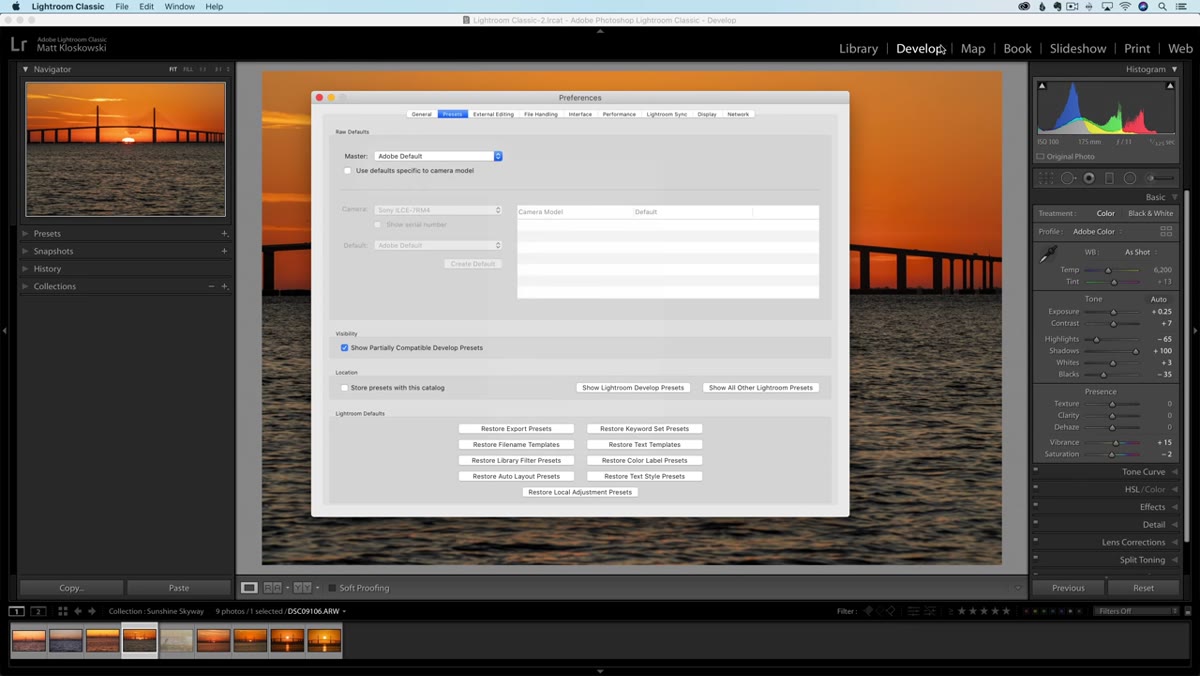Viewport: 1200px width, 676px height.
Task: Adjust the Temp slider
Action: click(1108, 270)
